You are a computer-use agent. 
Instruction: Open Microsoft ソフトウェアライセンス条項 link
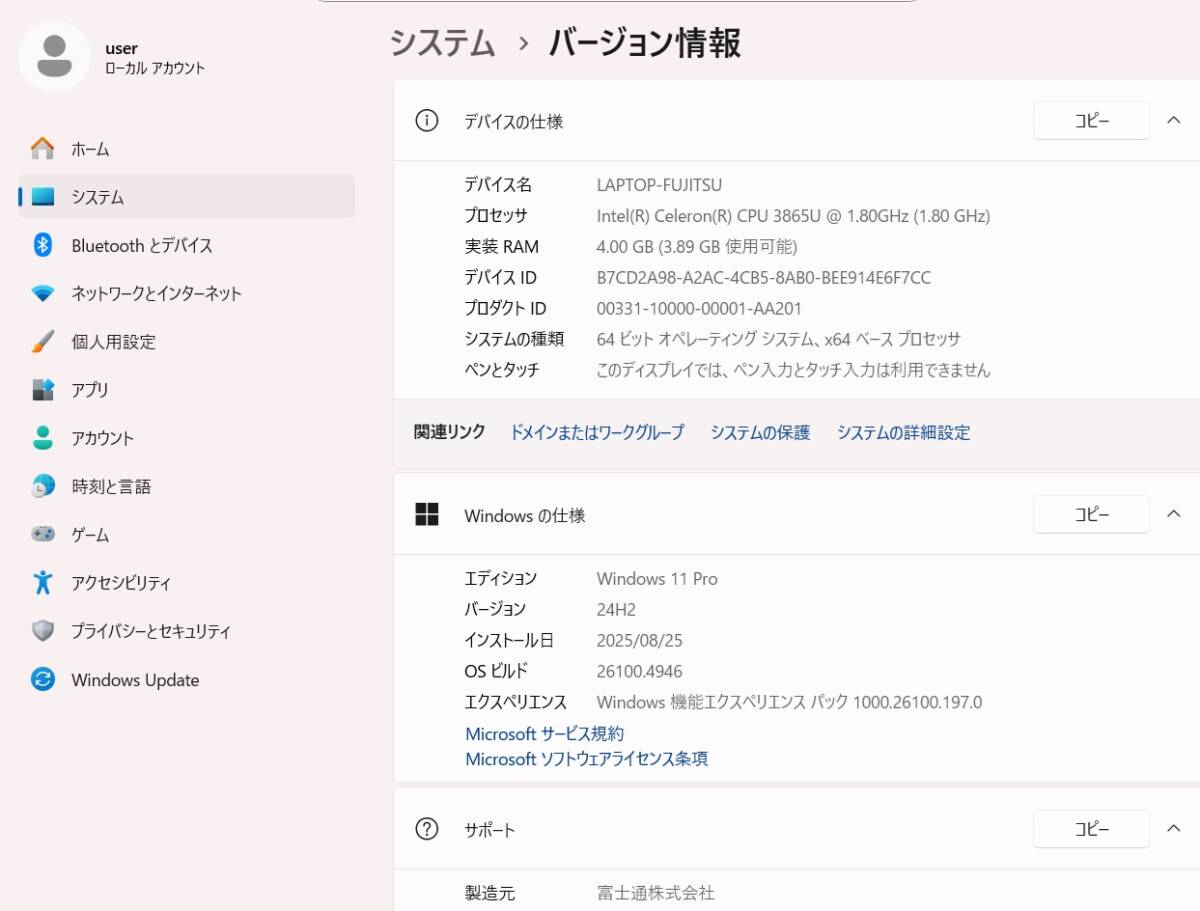586,760
